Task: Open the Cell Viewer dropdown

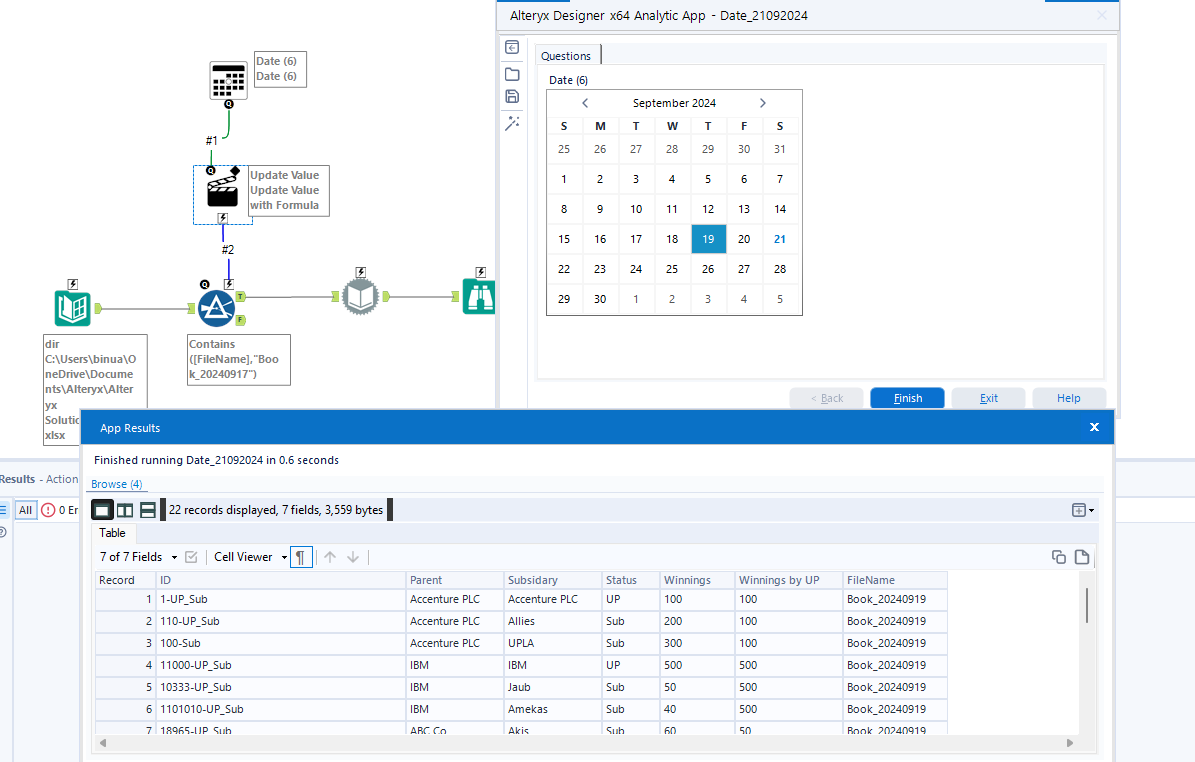Action: click(247, 557)
